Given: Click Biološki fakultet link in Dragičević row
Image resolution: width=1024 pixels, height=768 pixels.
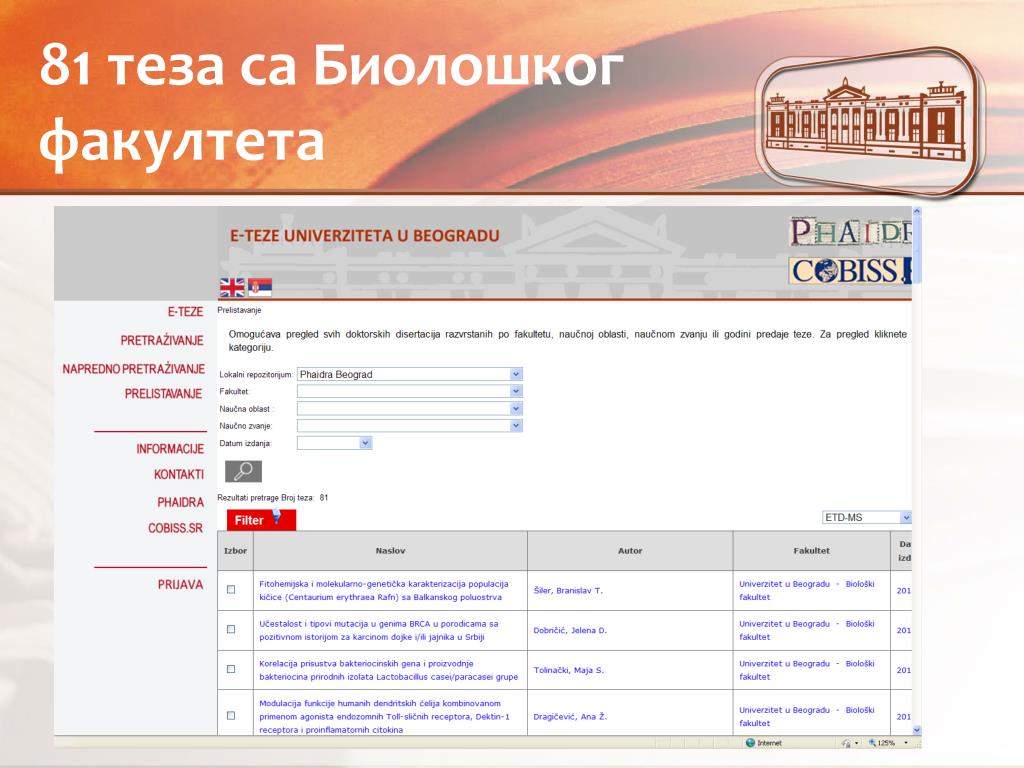Looking at the screenshot, I should 807,716.
